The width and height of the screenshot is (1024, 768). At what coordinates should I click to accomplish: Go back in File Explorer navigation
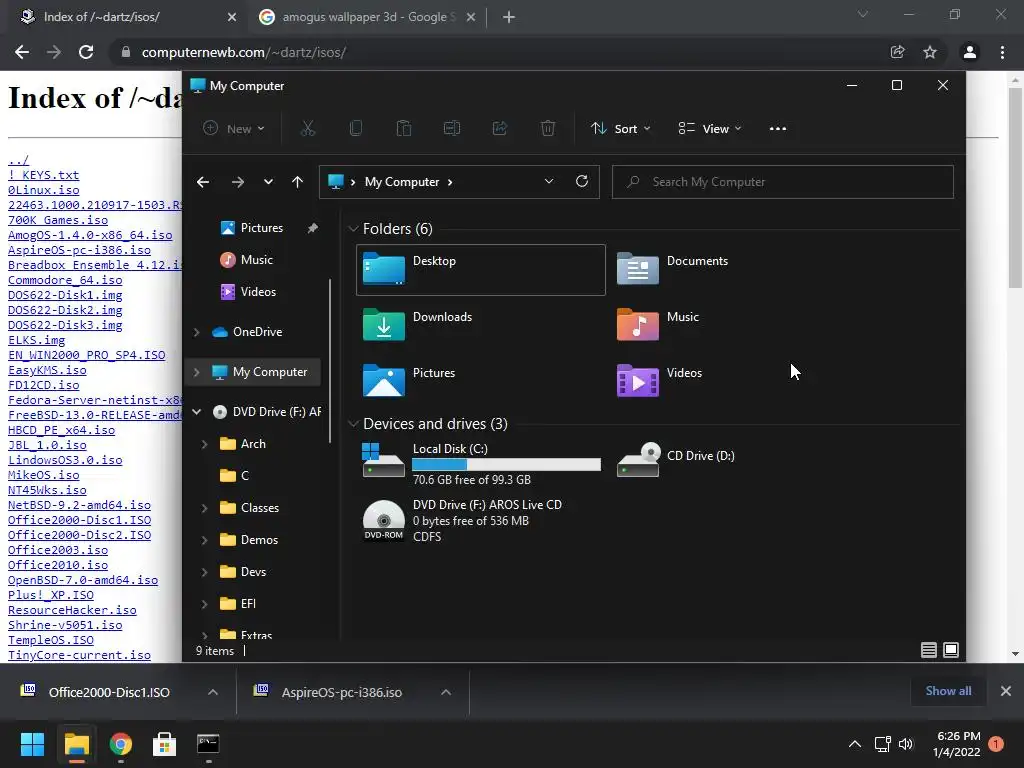coord(203,182)
